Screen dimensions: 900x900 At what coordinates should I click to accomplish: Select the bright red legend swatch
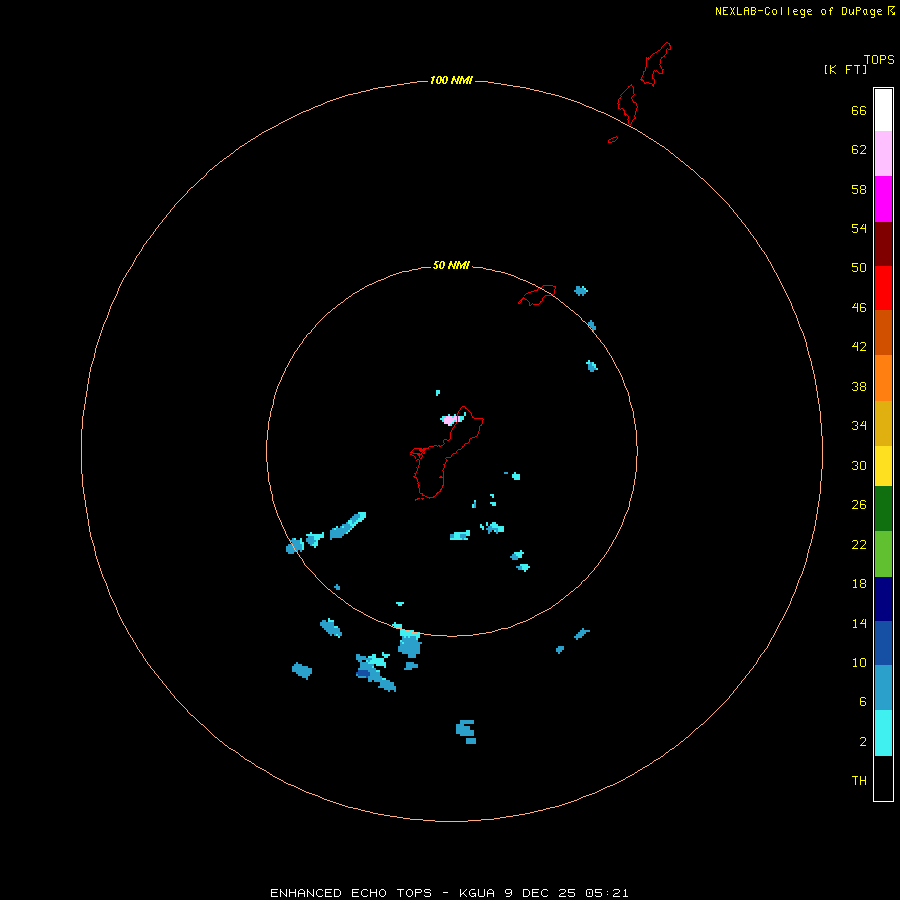tap(883, 288)
